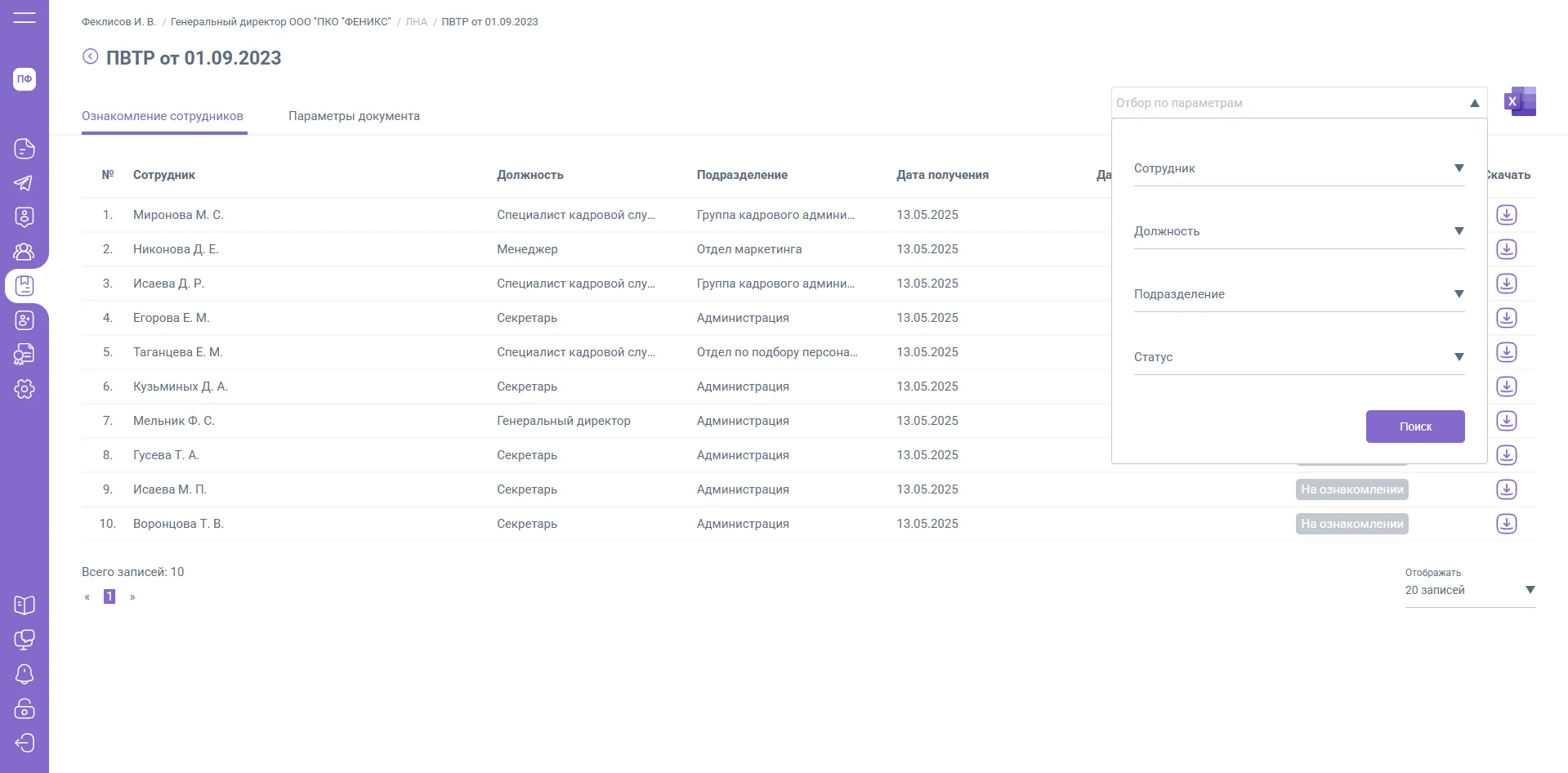Click the settings gear icon in sidebar

pos(25,389)
